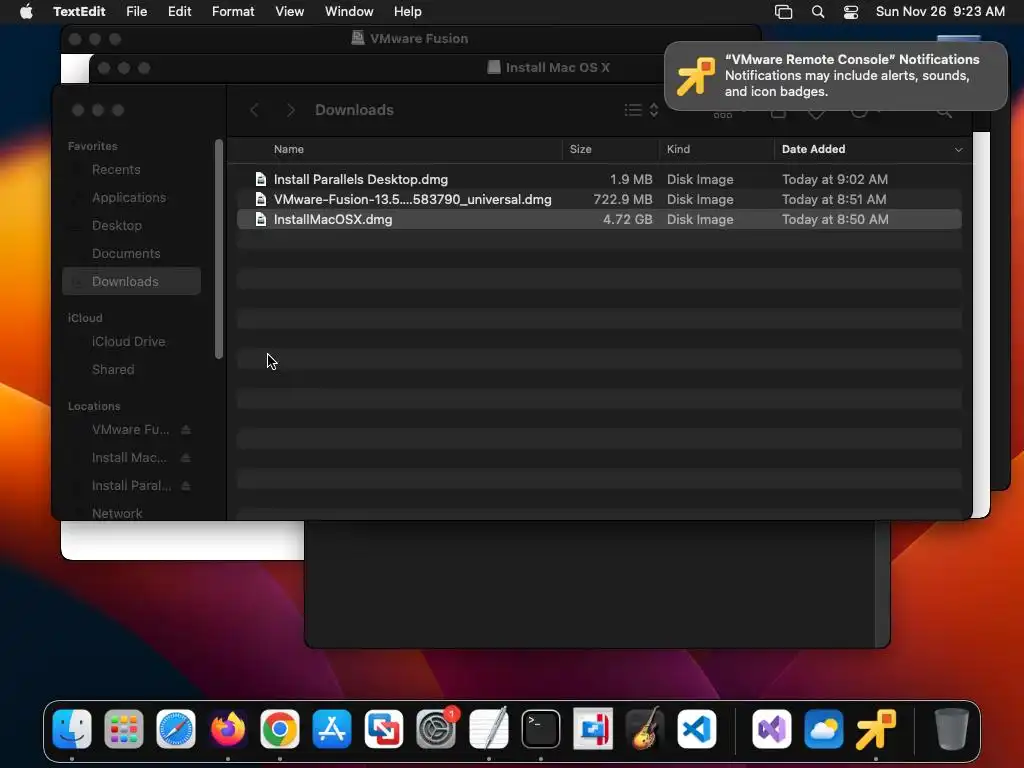Viewport: 1024px width, 768px height.
Task: Open the Edit menu
Action: point(179,12)
